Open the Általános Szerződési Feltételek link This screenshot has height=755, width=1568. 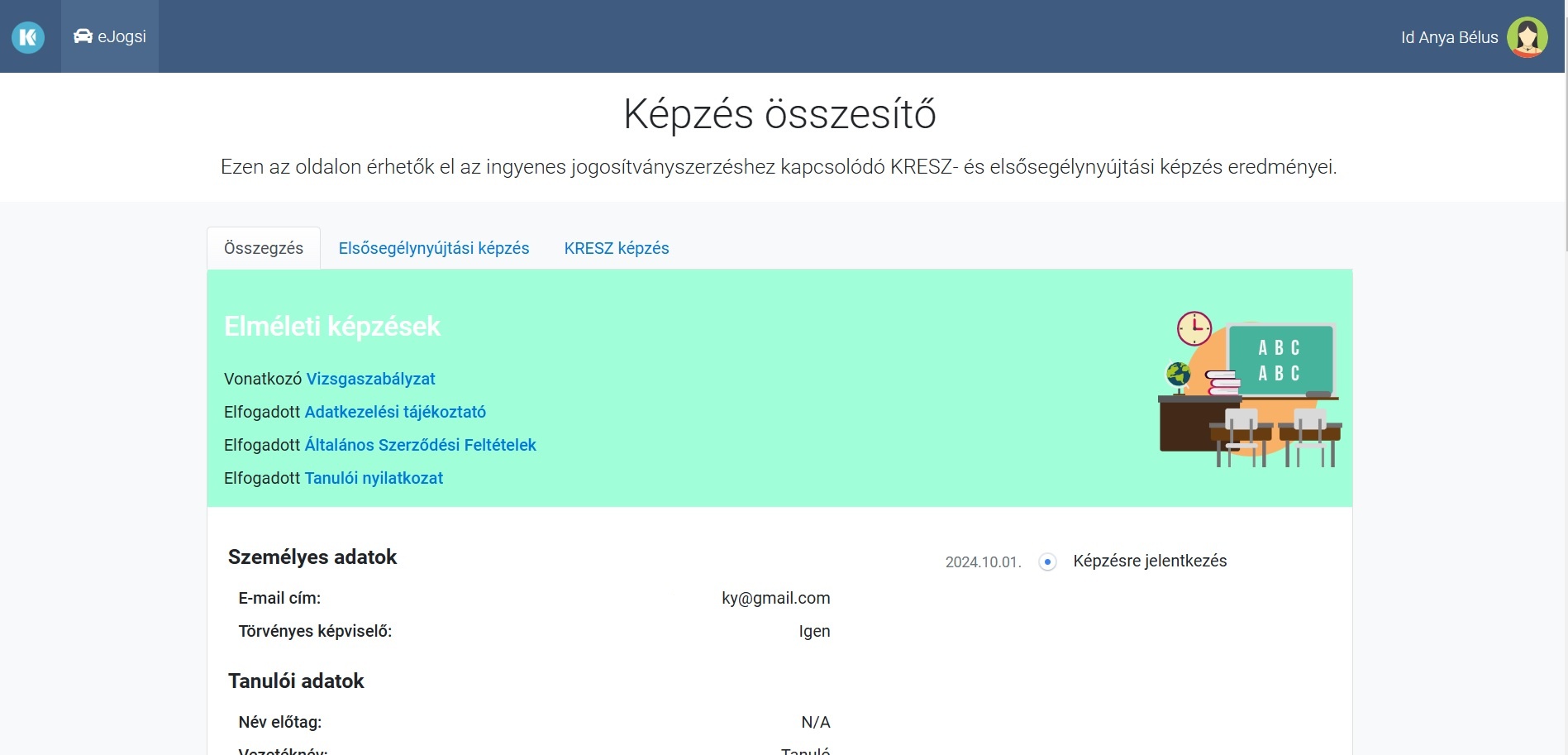coord(420,445)
